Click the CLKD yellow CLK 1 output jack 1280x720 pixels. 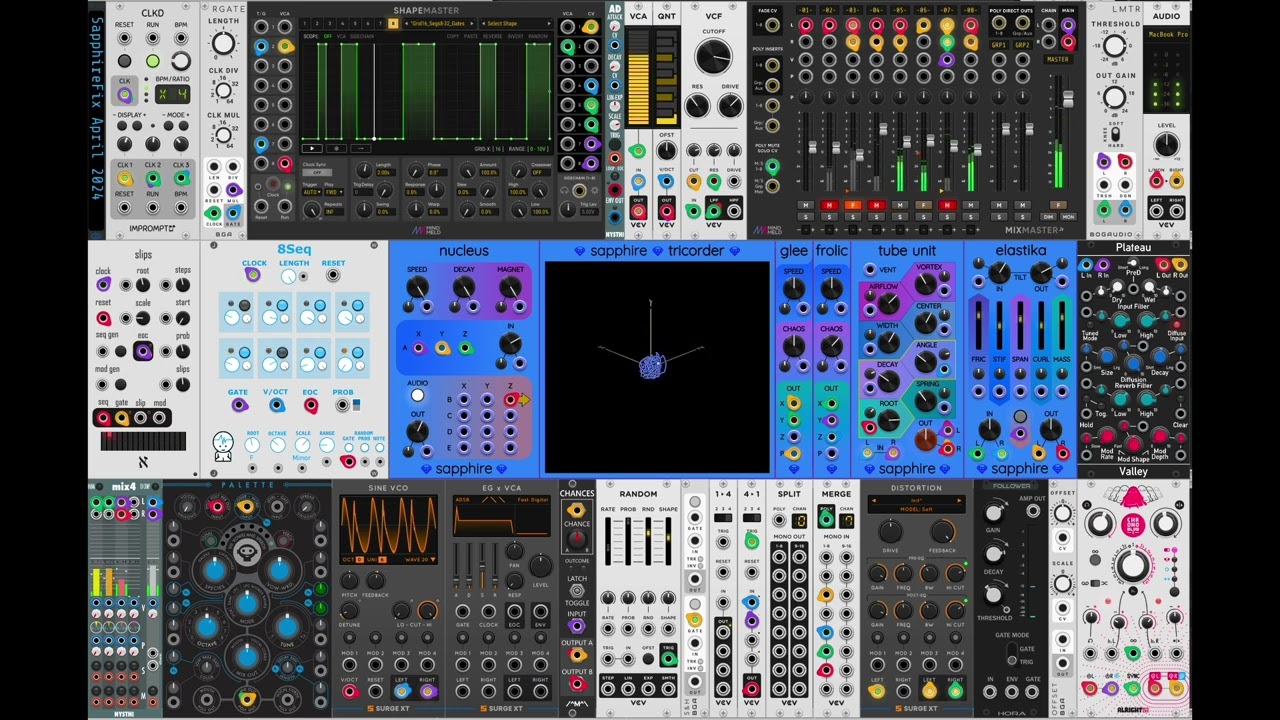(124, 179)
